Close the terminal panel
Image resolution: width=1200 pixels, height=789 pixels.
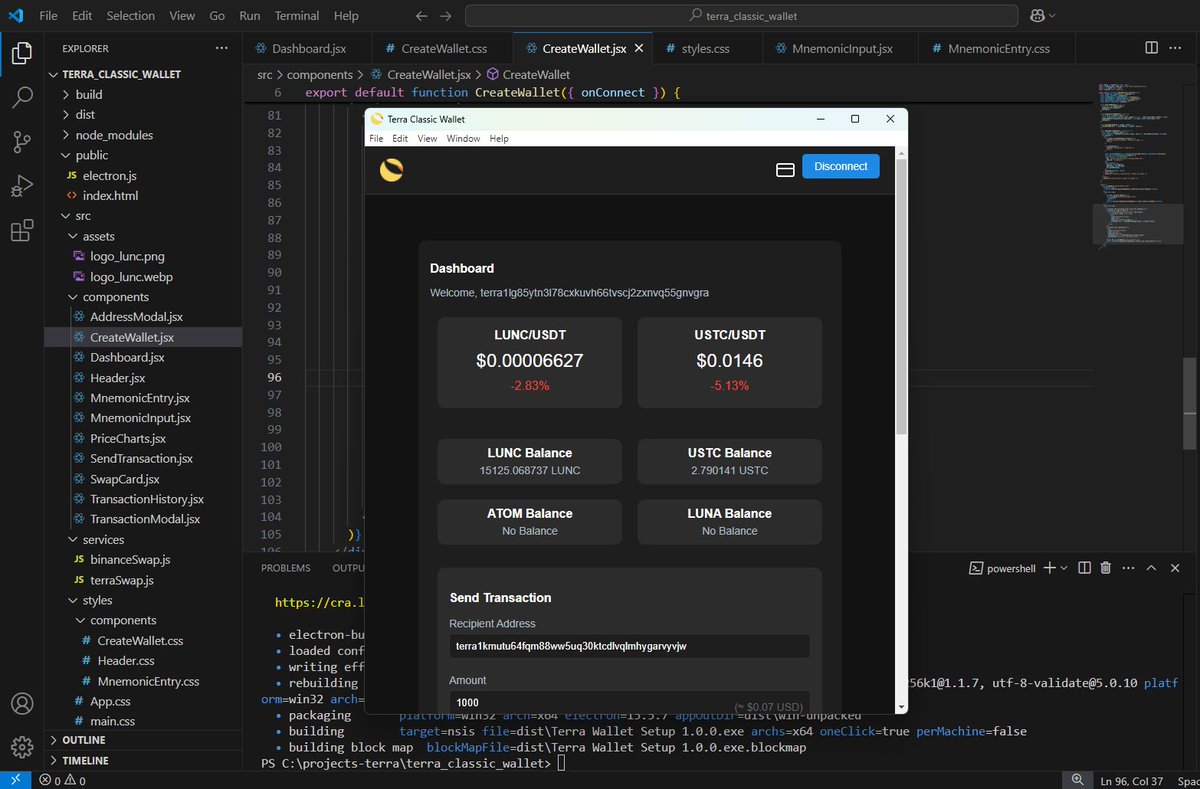tap(1176, 568)
